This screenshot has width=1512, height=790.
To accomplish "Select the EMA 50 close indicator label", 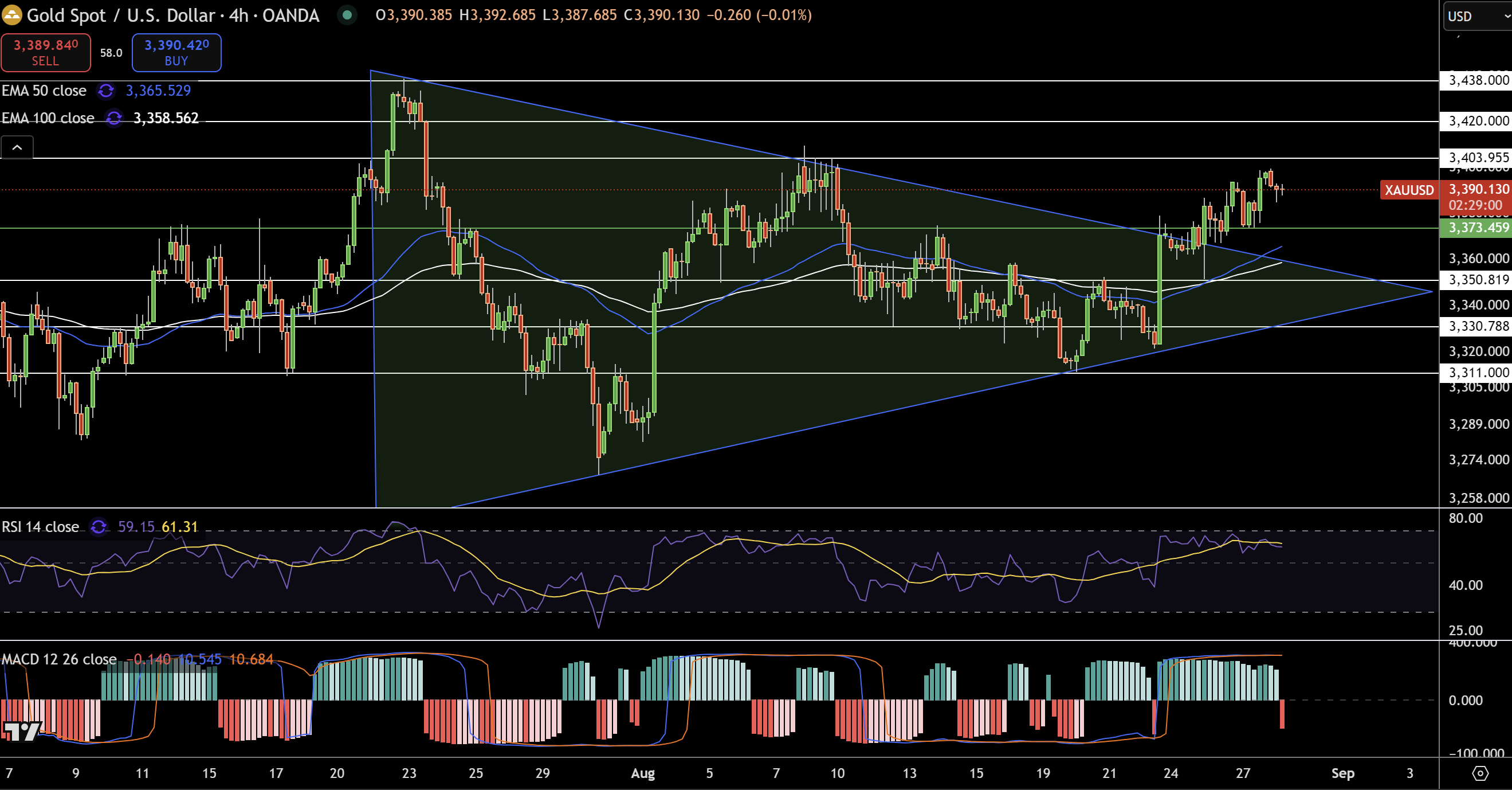I will point(44,91).
